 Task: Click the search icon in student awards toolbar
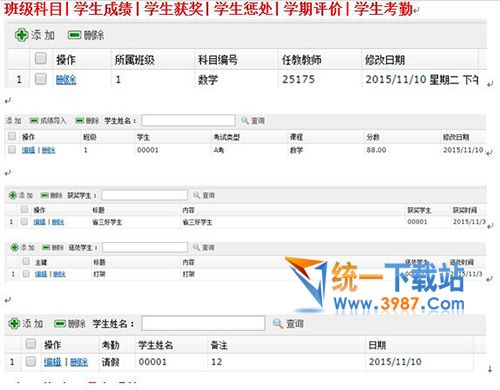click(197, 195)
